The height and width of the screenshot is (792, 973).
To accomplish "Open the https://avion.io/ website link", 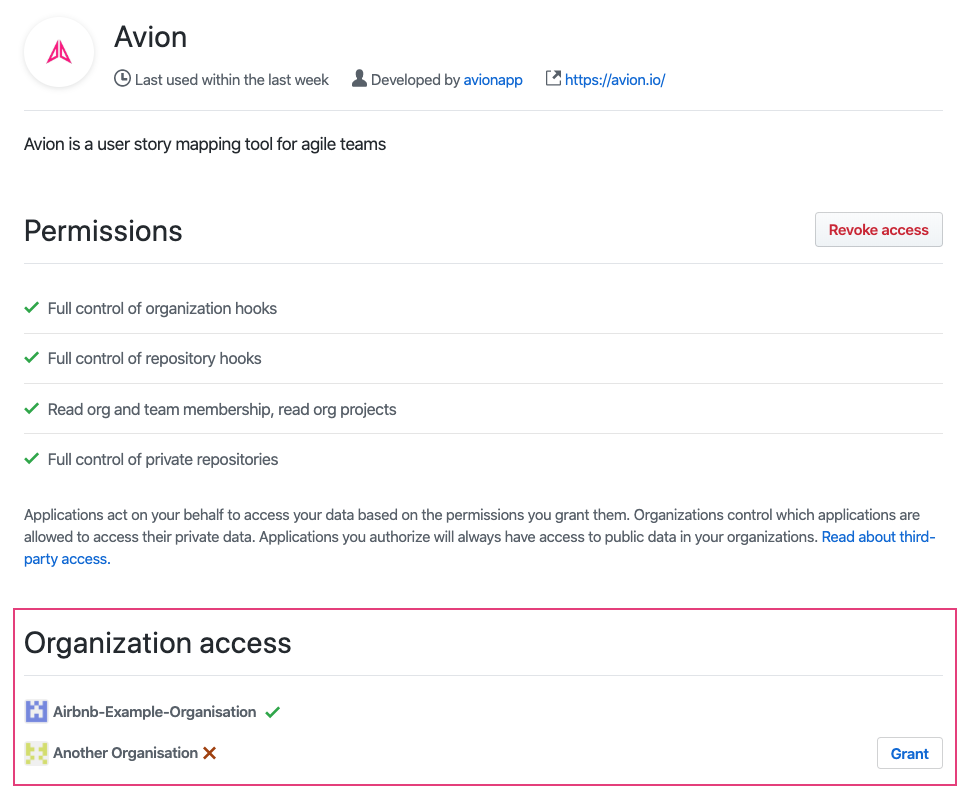I will pyautogui.click(x=615, y=79).
